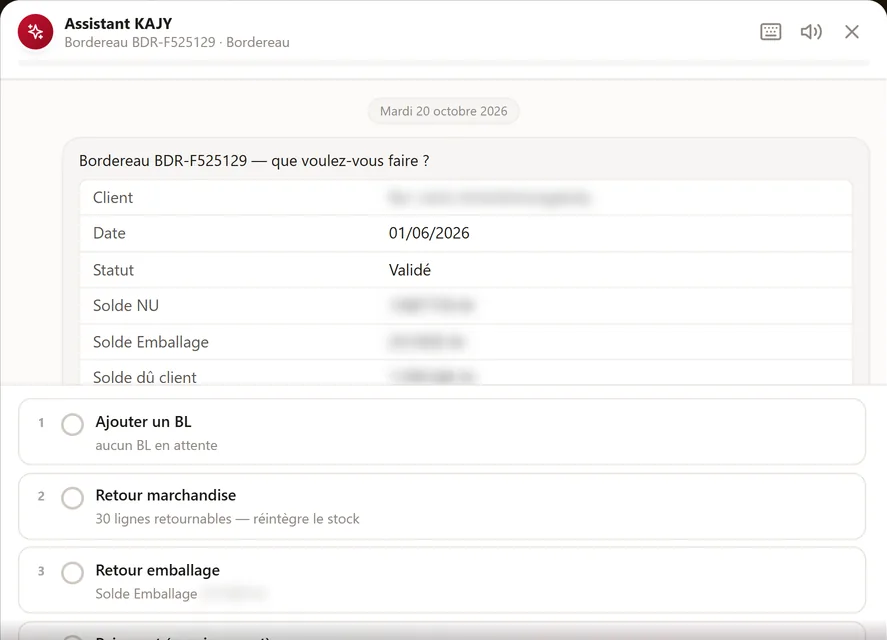
Task: Click the Solde Emballage text under Retour emballage
Action: point(146,594)
